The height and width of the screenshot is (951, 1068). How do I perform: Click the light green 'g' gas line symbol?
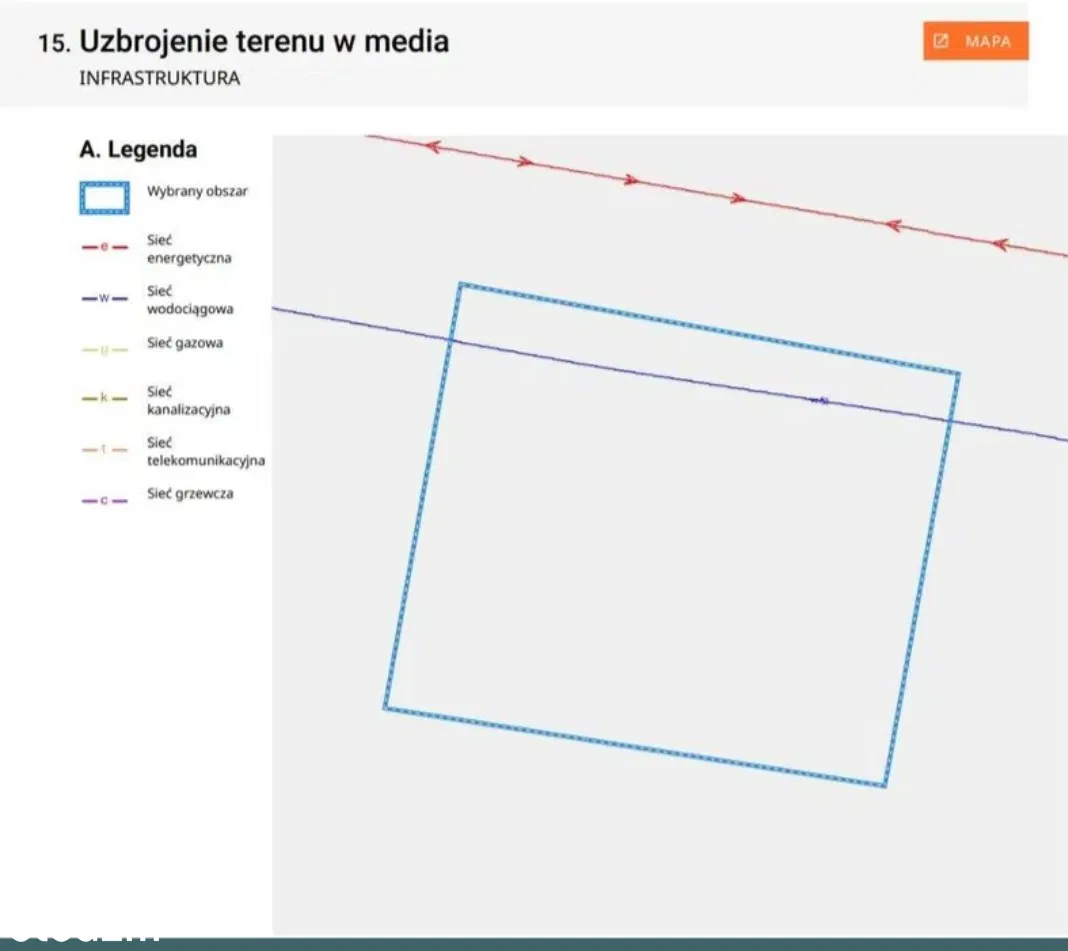click(104, 349)
